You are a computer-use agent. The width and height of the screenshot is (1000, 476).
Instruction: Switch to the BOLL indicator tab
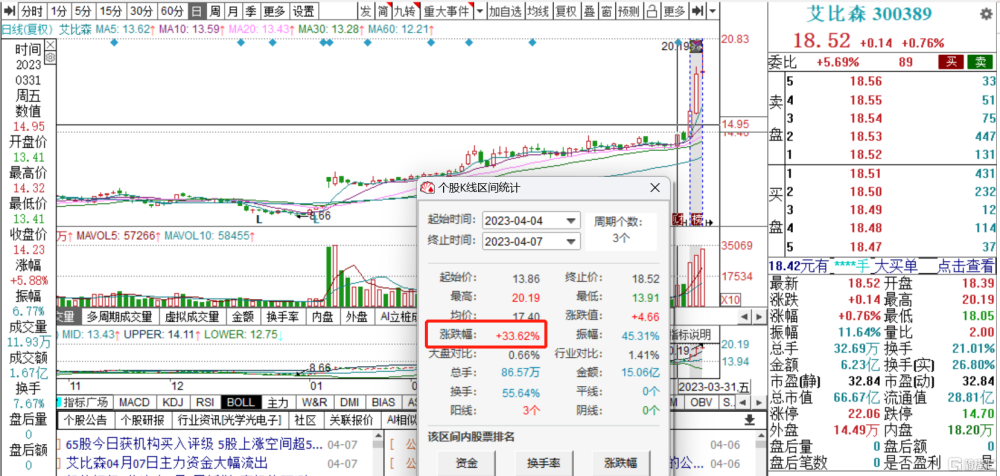pos(240,403)
